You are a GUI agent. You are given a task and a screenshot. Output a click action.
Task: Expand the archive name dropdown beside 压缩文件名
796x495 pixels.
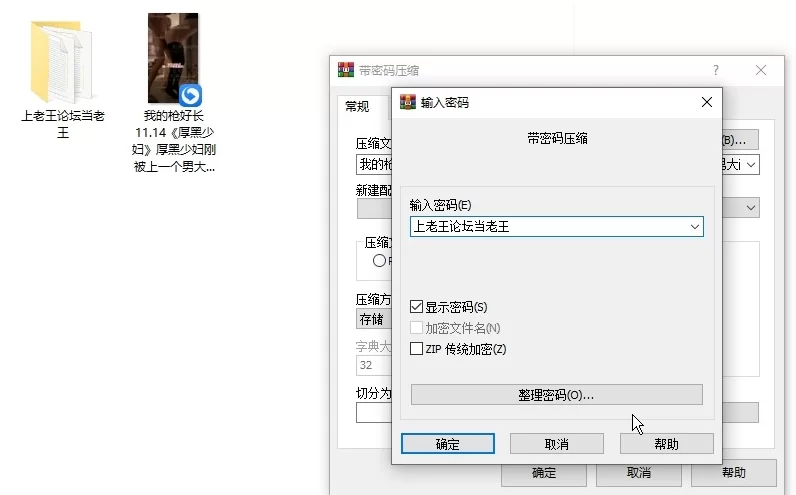coord(750,164)
